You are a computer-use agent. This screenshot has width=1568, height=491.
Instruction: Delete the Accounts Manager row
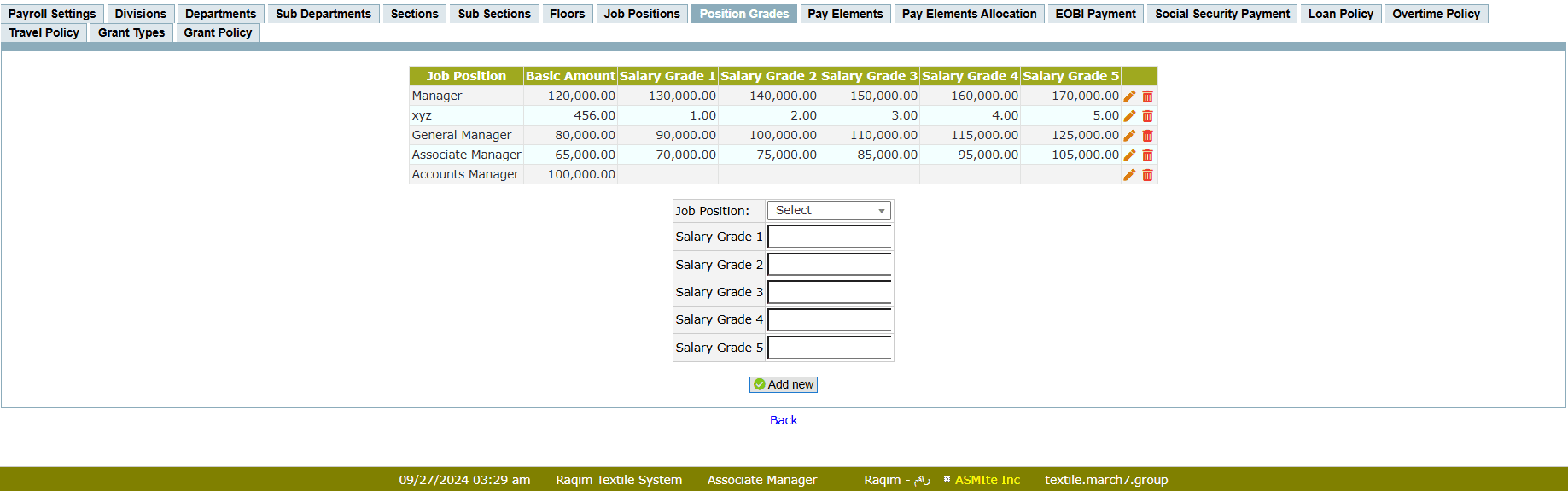point(1147,175)
